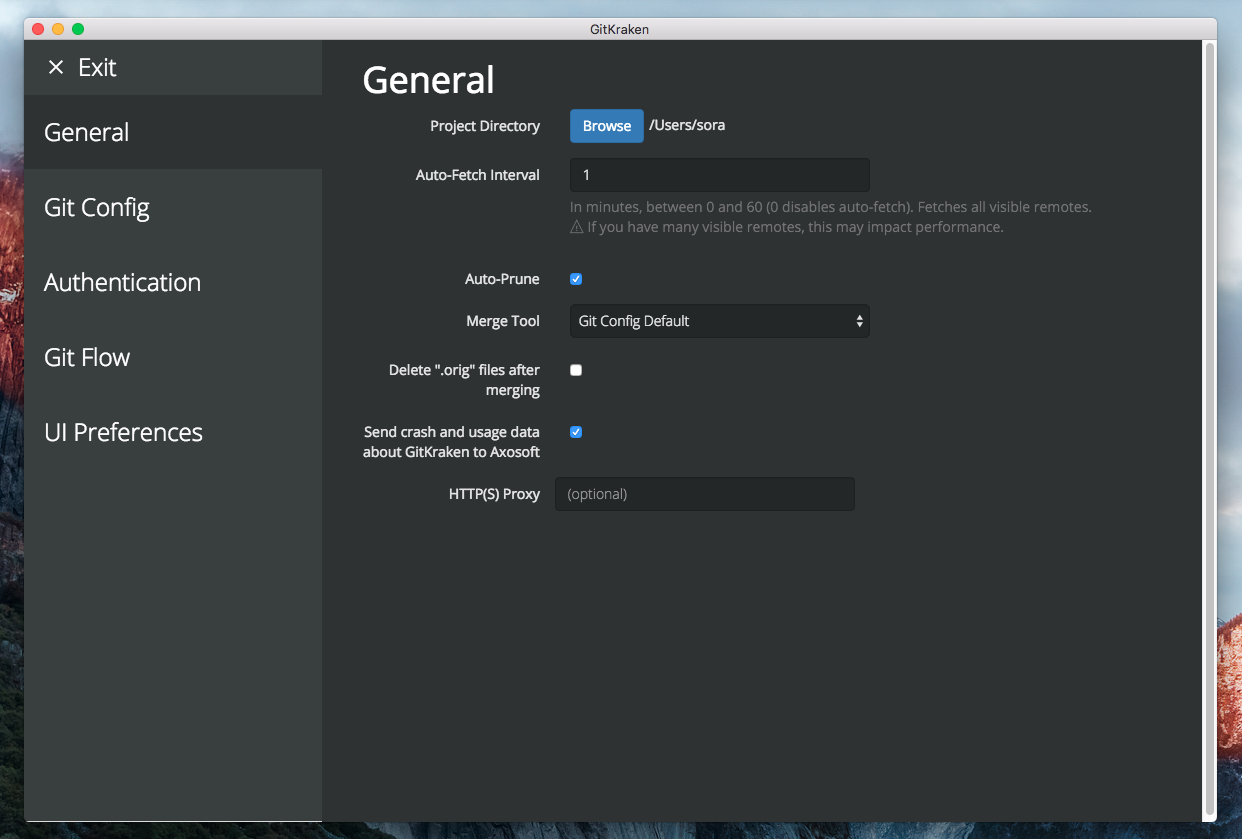
Task: Click the warning triangle icon under Auto-Fetch
Action: [x=576, y=227]
